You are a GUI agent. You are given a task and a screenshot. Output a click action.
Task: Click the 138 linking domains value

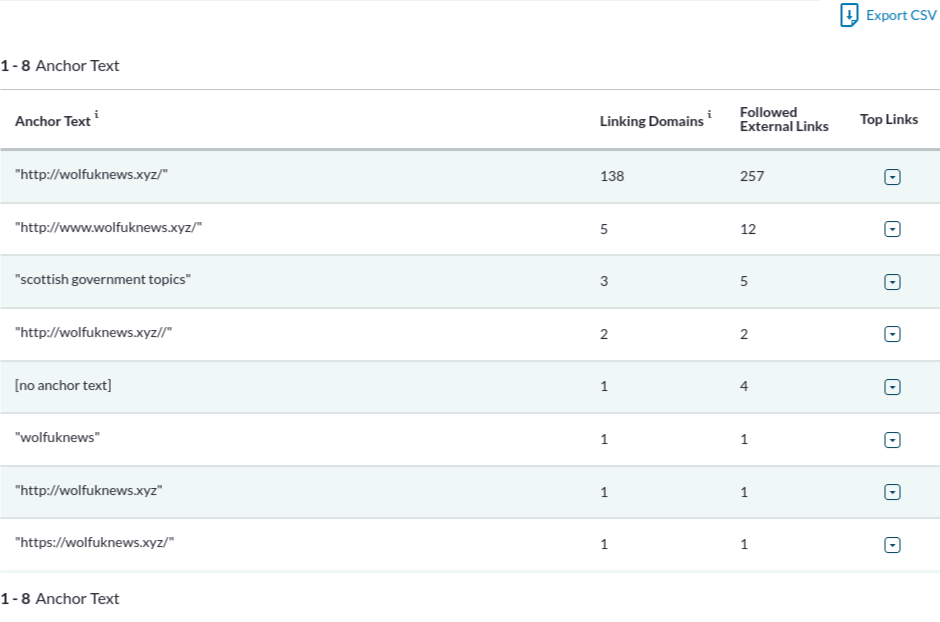(x=611, y=176)
